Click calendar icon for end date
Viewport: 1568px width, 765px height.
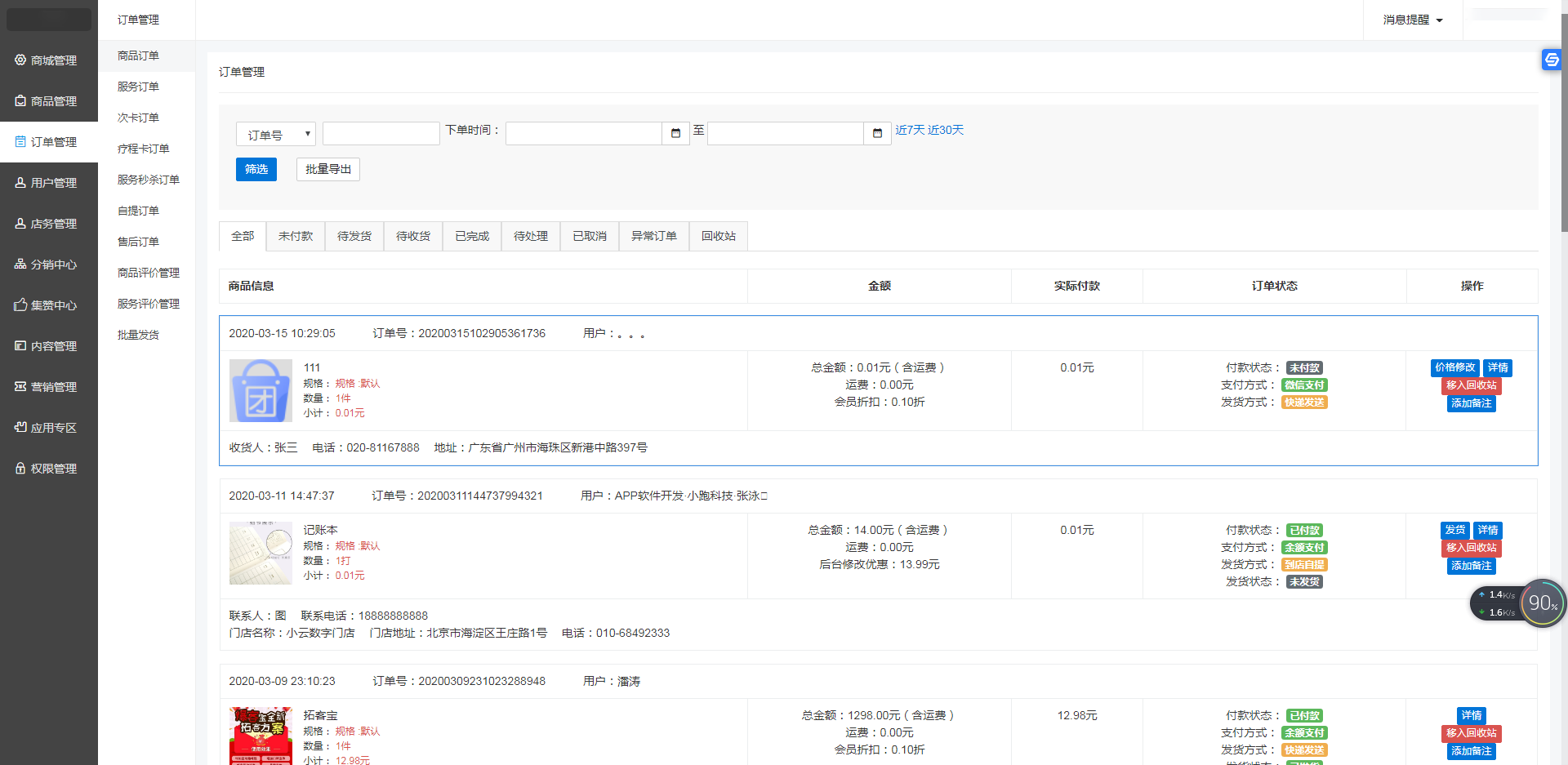pyautogui.click(x=877, y=133)
